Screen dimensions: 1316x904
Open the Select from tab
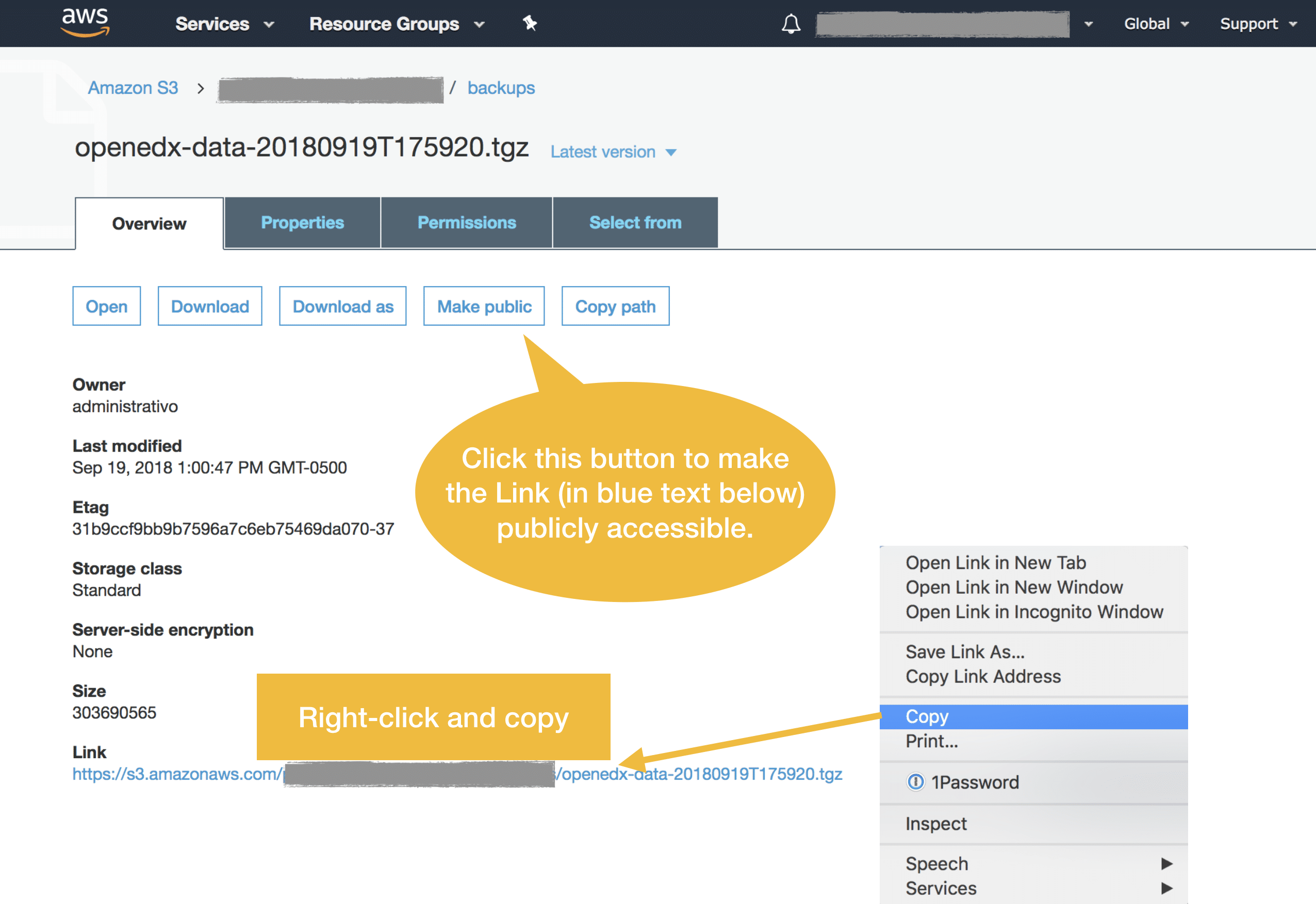pos(635,223)
